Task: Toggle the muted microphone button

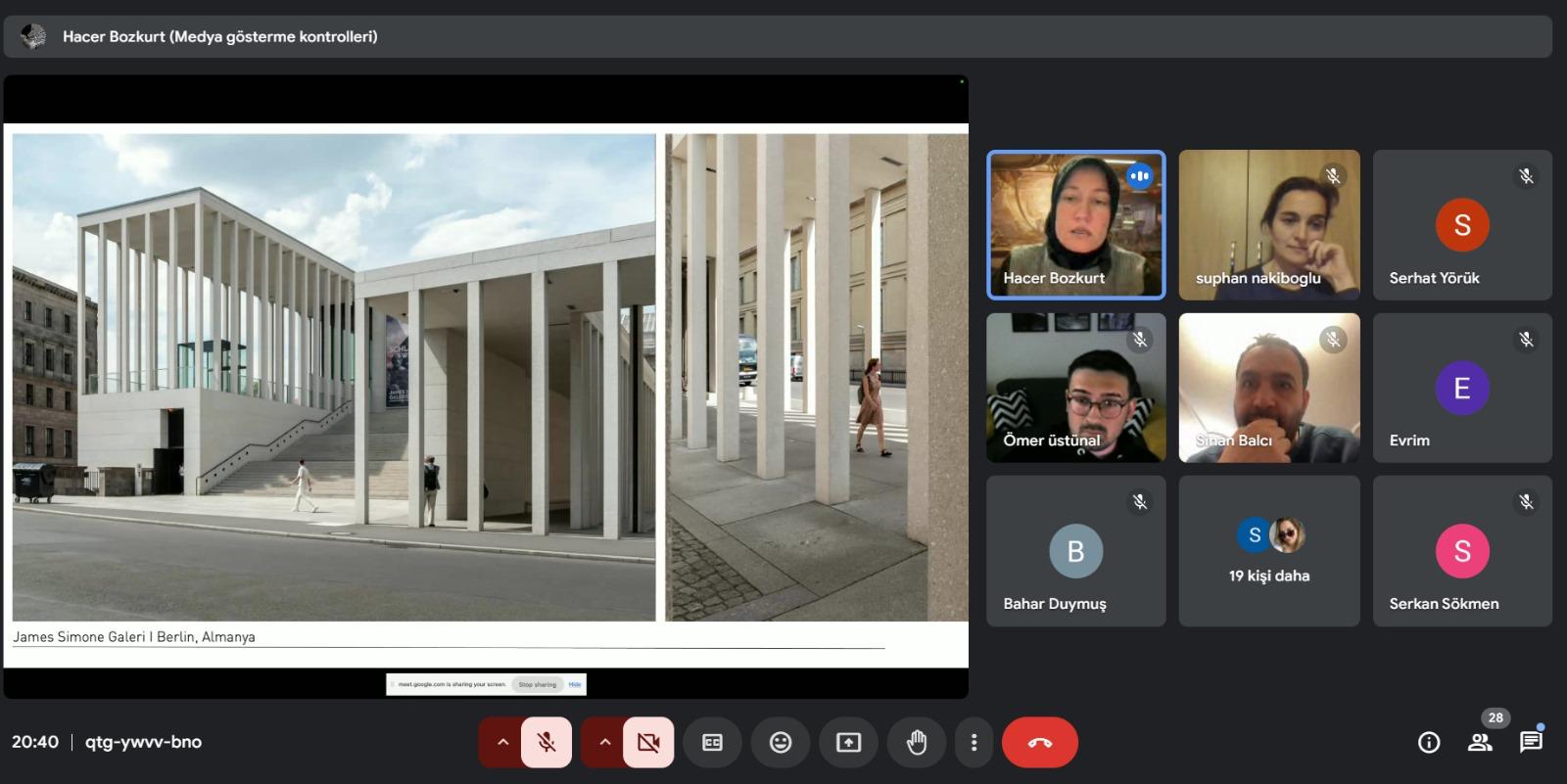Action: click(546, 742)
